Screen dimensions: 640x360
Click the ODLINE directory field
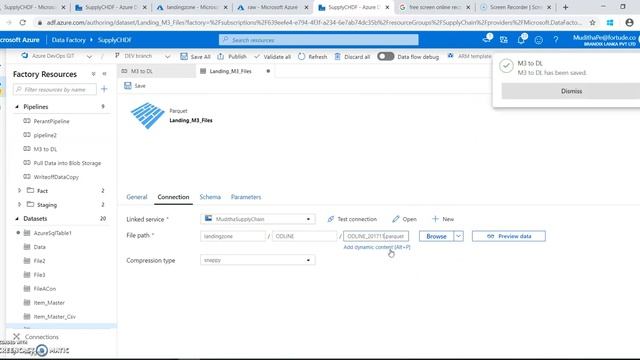tap(304, 236)
